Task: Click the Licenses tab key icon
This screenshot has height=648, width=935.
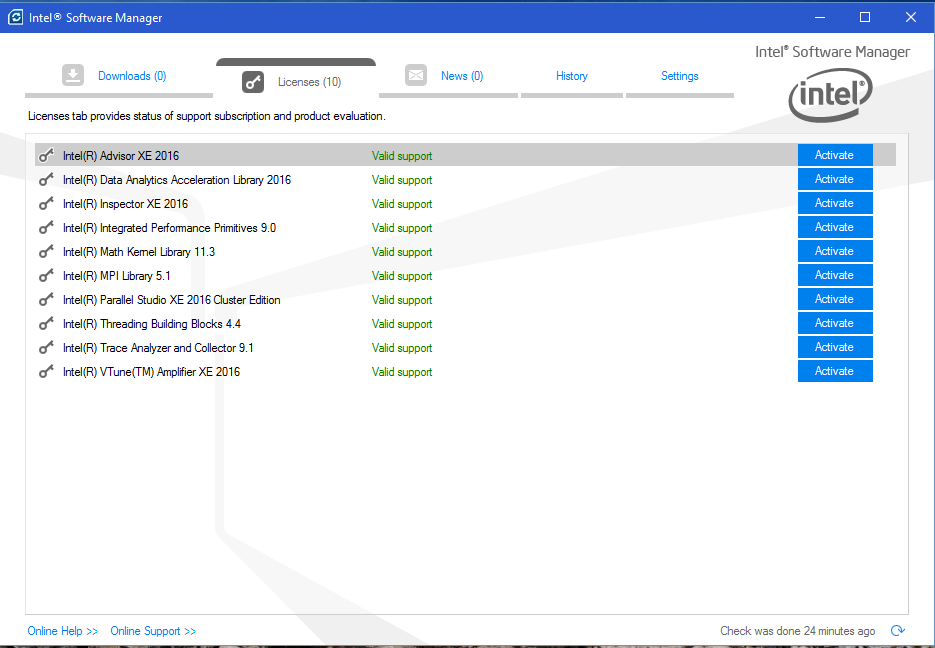Action: pyautogui.click(x=253, y=82)
